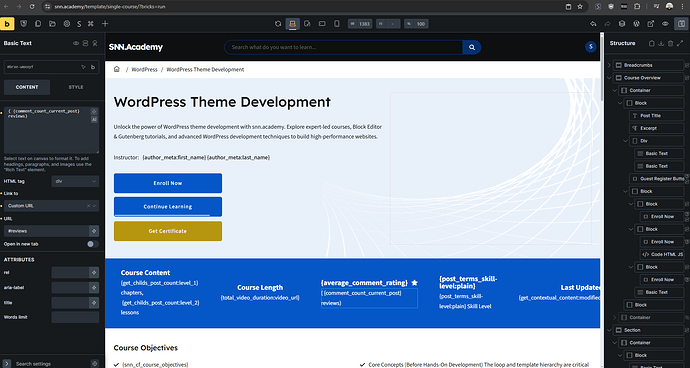Click the canvas width value 1383
The image size is (690, 368).
click(x=364, y=24)
